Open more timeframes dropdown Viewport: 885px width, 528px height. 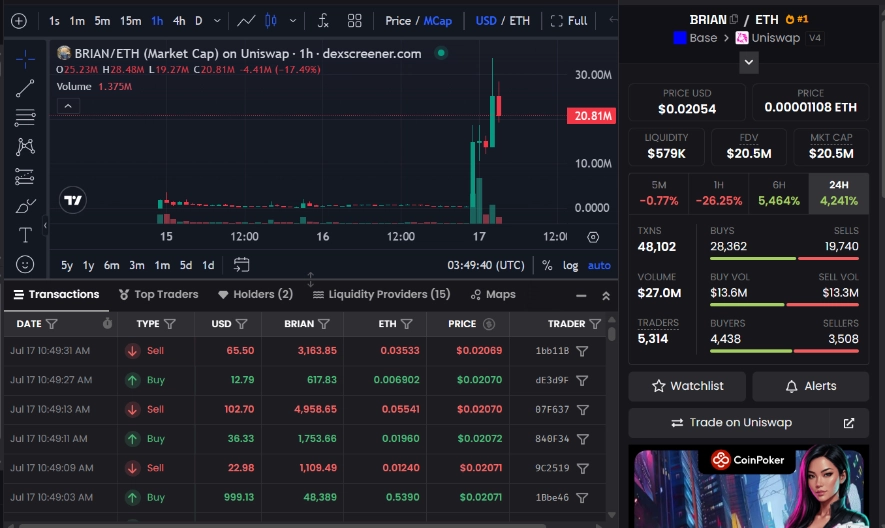[x=217, y=21]
